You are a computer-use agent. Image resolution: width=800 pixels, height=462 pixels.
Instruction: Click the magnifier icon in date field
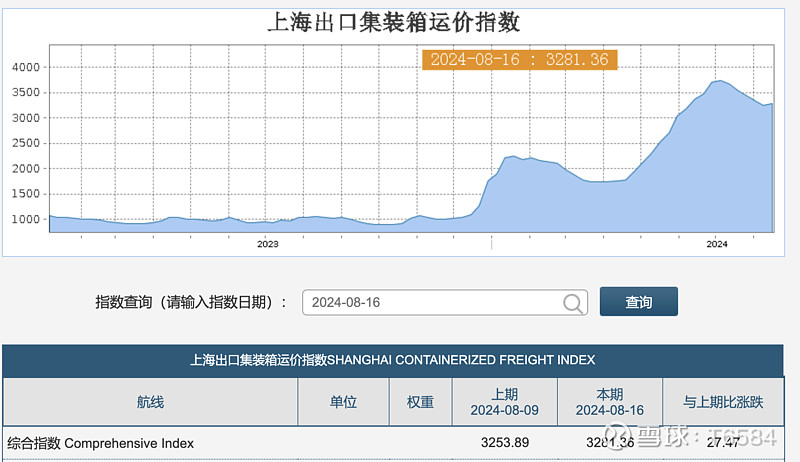(x=572, y=303)
